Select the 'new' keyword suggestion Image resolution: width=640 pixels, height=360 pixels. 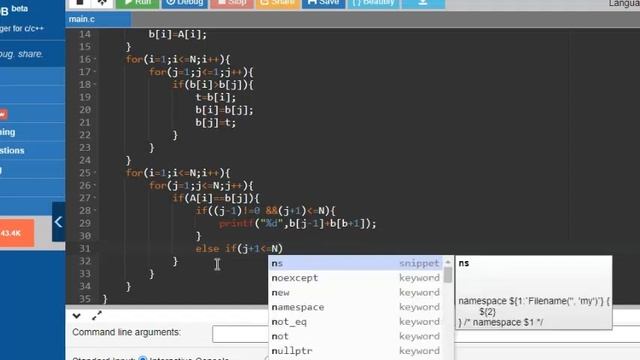pyautogui.click(x=356, y=293)
